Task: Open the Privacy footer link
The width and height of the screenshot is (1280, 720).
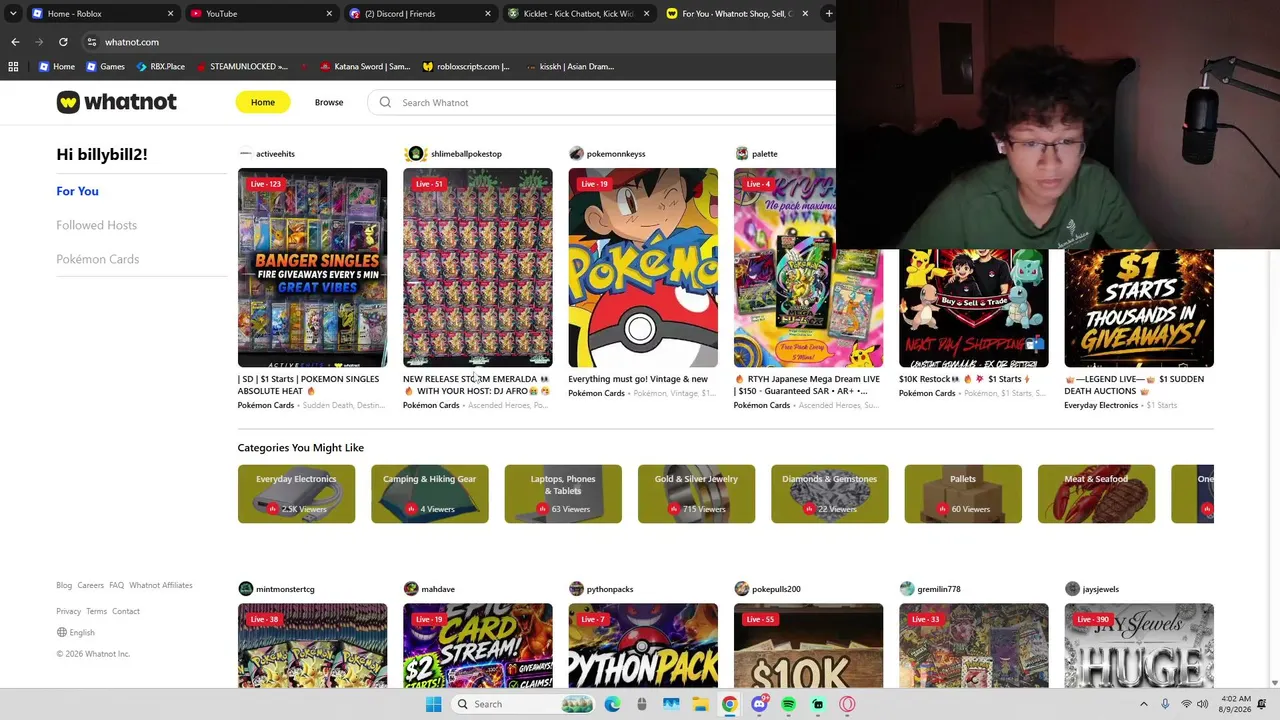Action: pyautogui.click(x=68, y=611)
